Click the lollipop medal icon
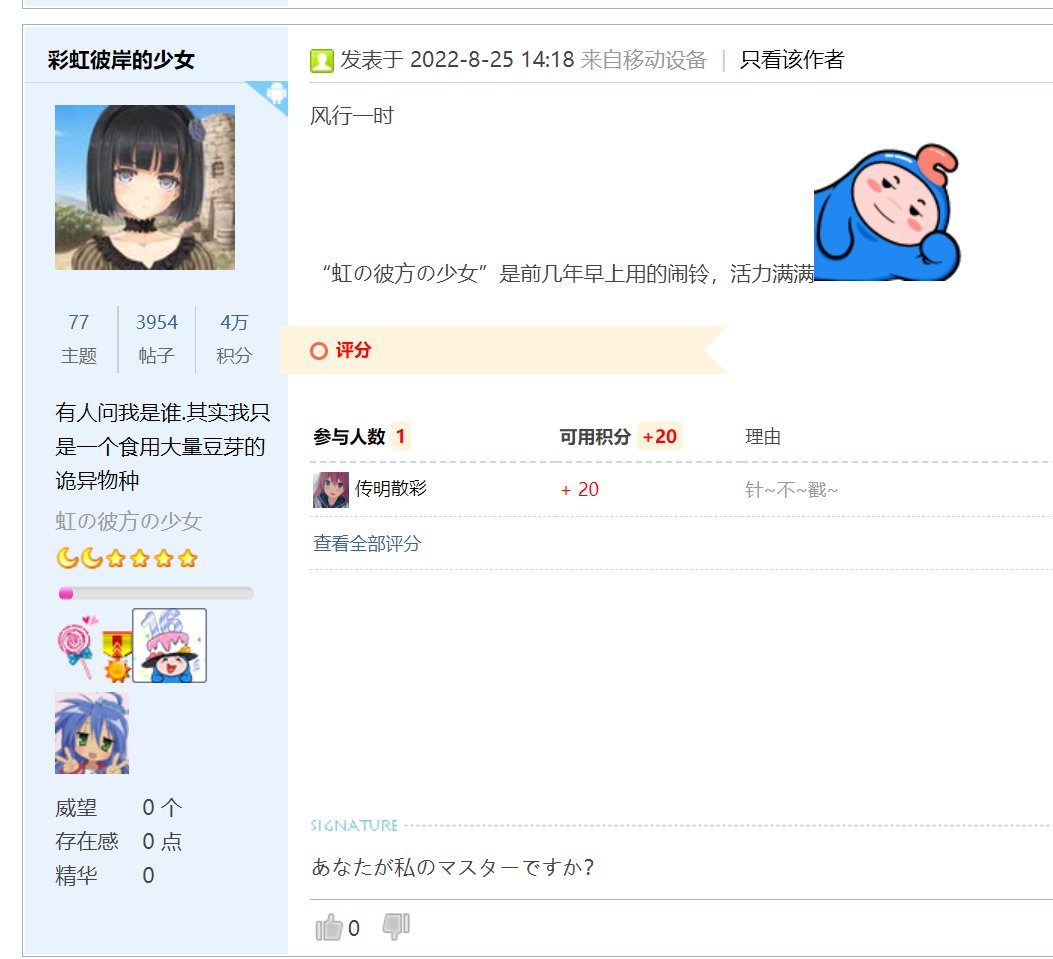This screenshot has width=1053, height=959. (x=78, y=647)
